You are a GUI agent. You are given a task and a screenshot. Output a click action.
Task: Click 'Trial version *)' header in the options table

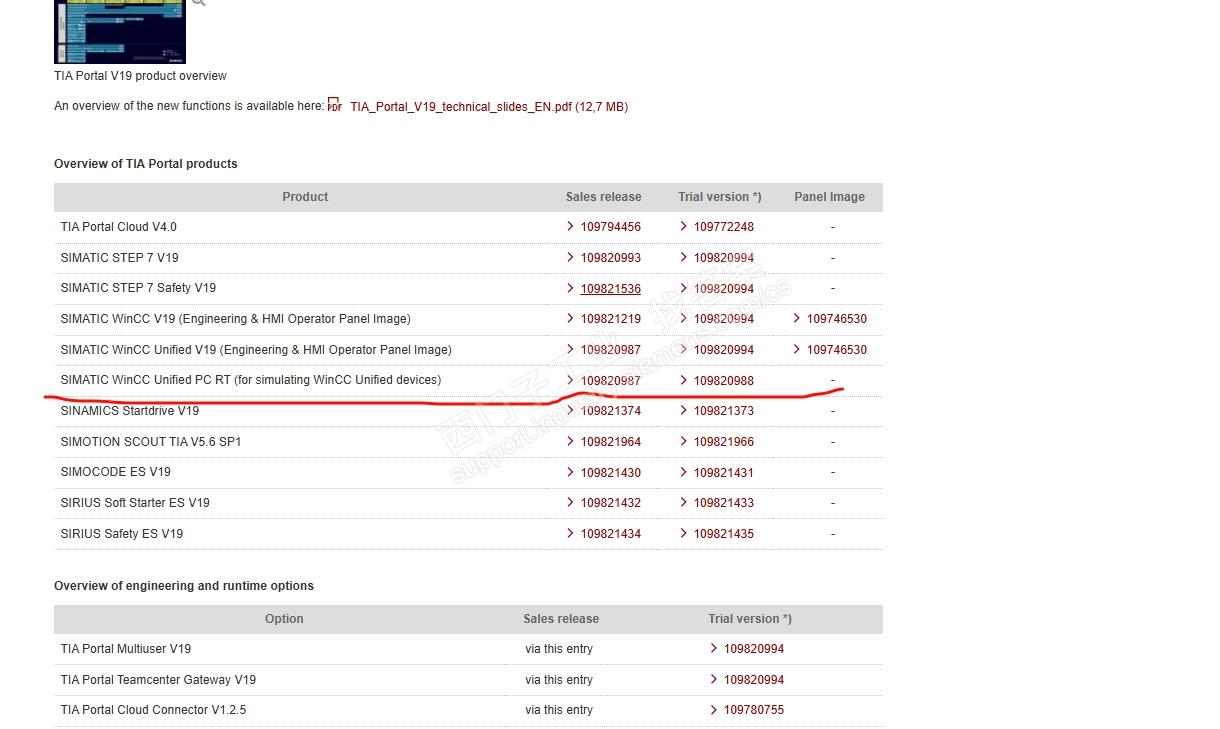tap(750, 619)
